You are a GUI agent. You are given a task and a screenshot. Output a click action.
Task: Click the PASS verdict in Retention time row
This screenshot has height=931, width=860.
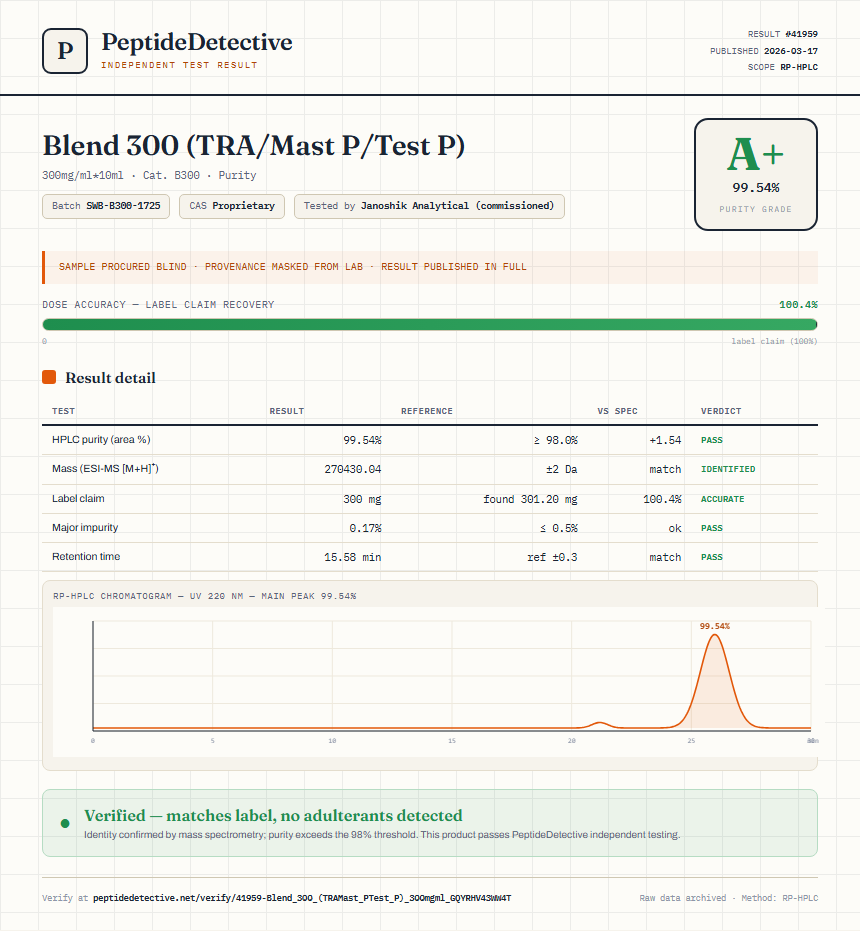pos(712,557)
